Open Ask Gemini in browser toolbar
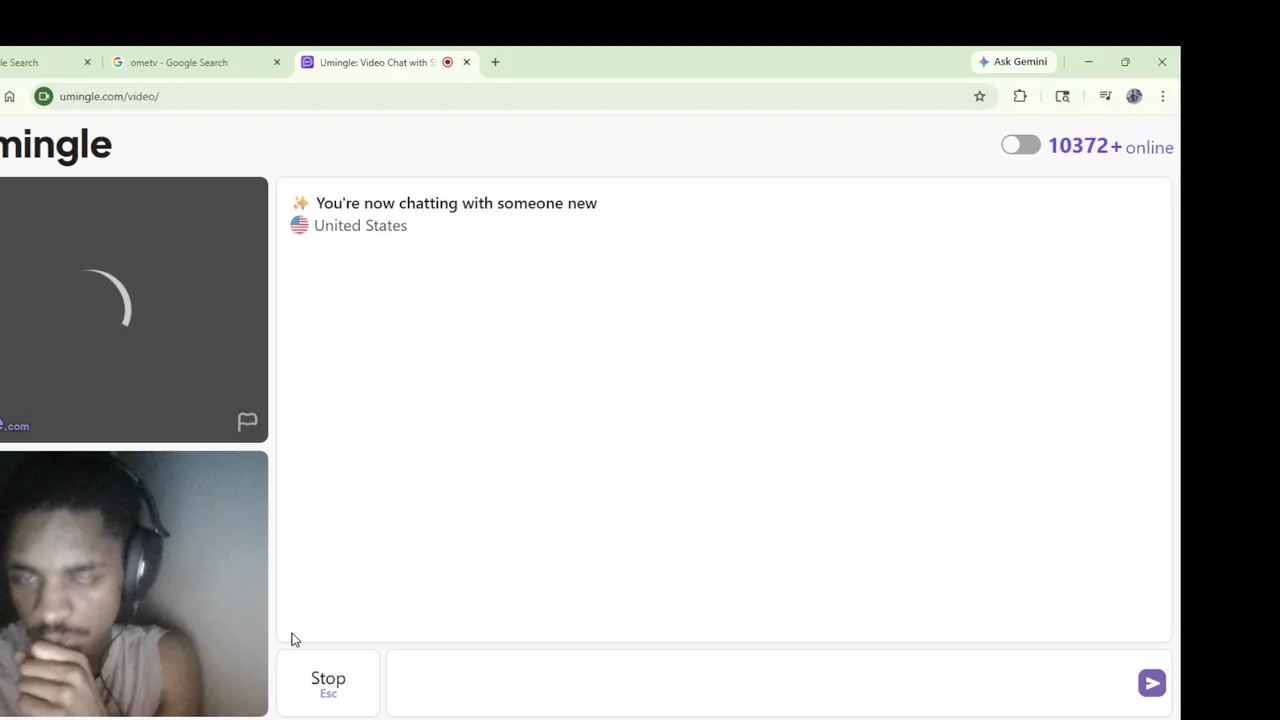This screenshot has width=1280, height=720. coord(1013,62)
